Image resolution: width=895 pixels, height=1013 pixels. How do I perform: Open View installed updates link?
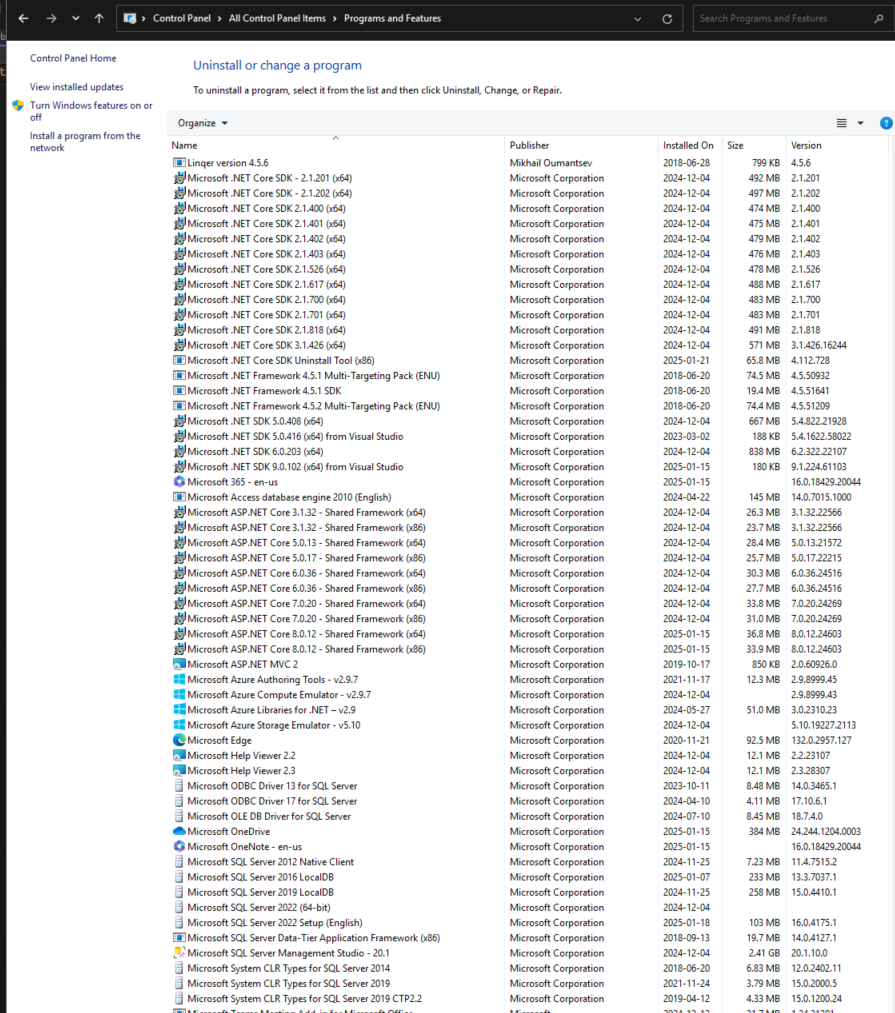[x=77, y=87]
